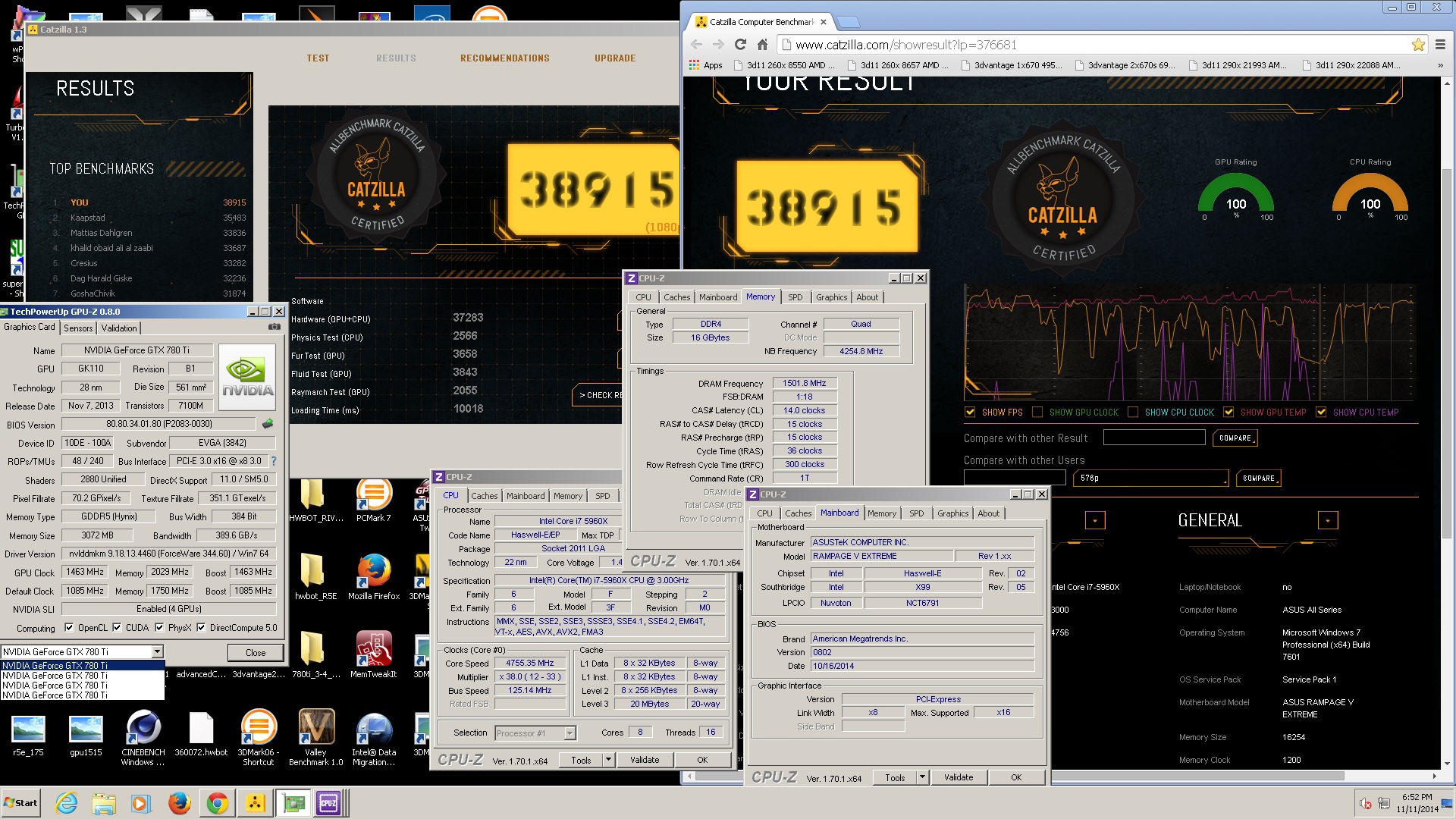Open the Tools dropdown arrow in CPU-Z Mainboard window
The width and height of the screenshot is (1456, 819).
(922, 777)
